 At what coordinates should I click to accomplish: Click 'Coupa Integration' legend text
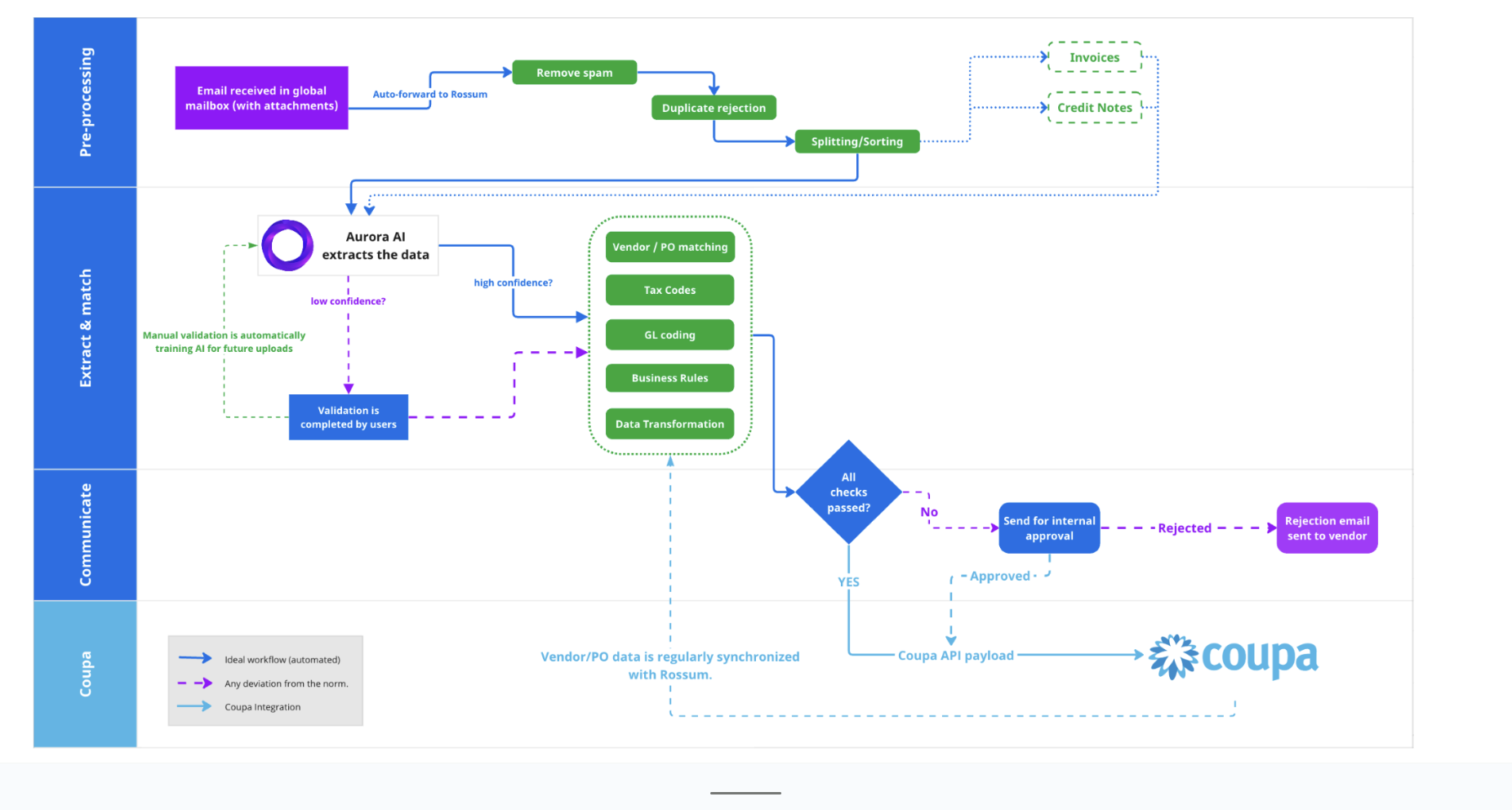point(263,707)
